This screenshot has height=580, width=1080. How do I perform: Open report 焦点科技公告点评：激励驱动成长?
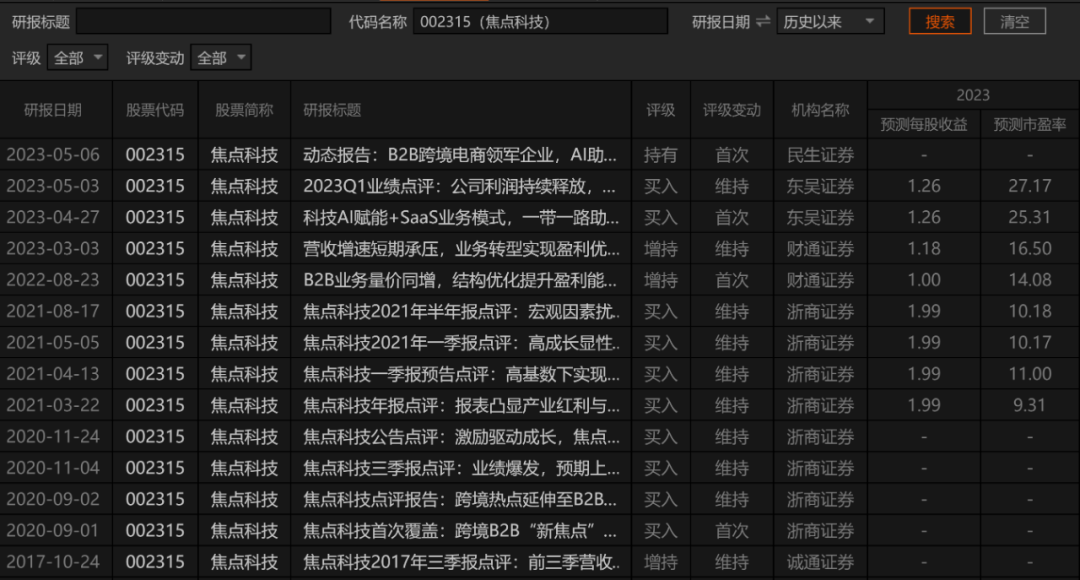pos(461,437)
